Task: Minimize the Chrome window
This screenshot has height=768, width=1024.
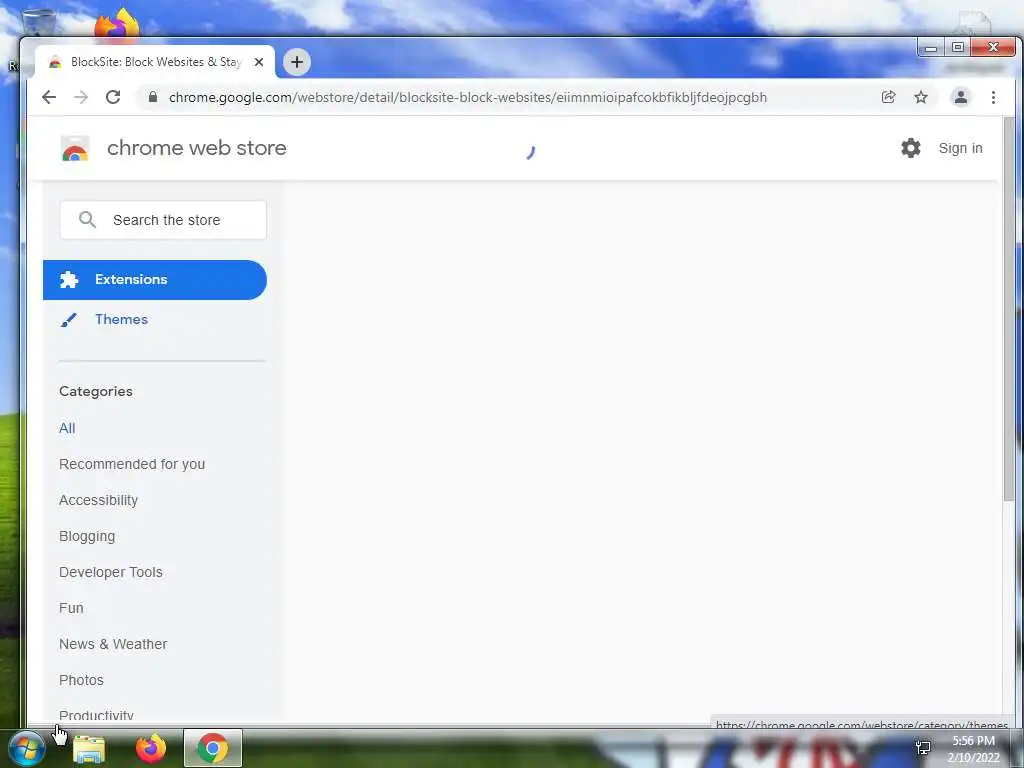Action: pyautogui.click(x=931, y=48)
